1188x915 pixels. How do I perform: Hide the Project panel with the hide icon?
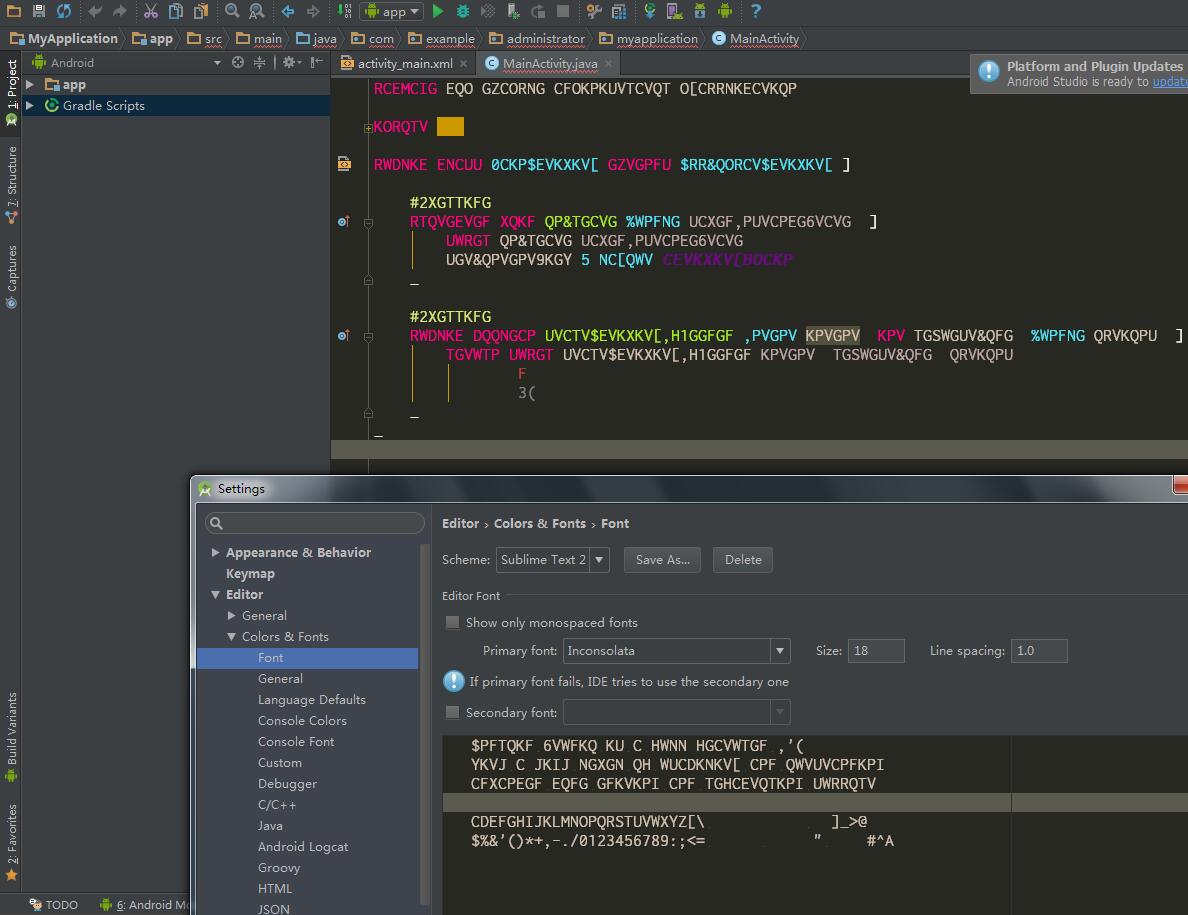[317, 62]
